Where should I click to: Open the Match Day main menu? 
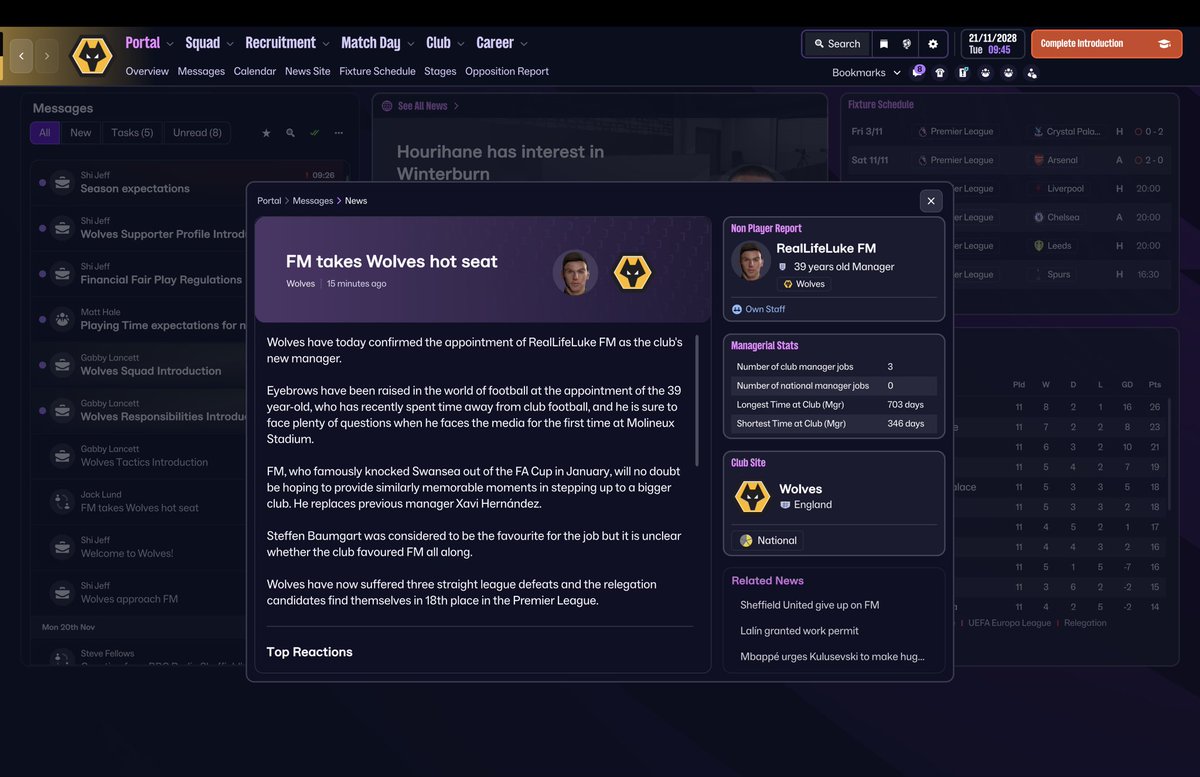[x=371, y=43]
